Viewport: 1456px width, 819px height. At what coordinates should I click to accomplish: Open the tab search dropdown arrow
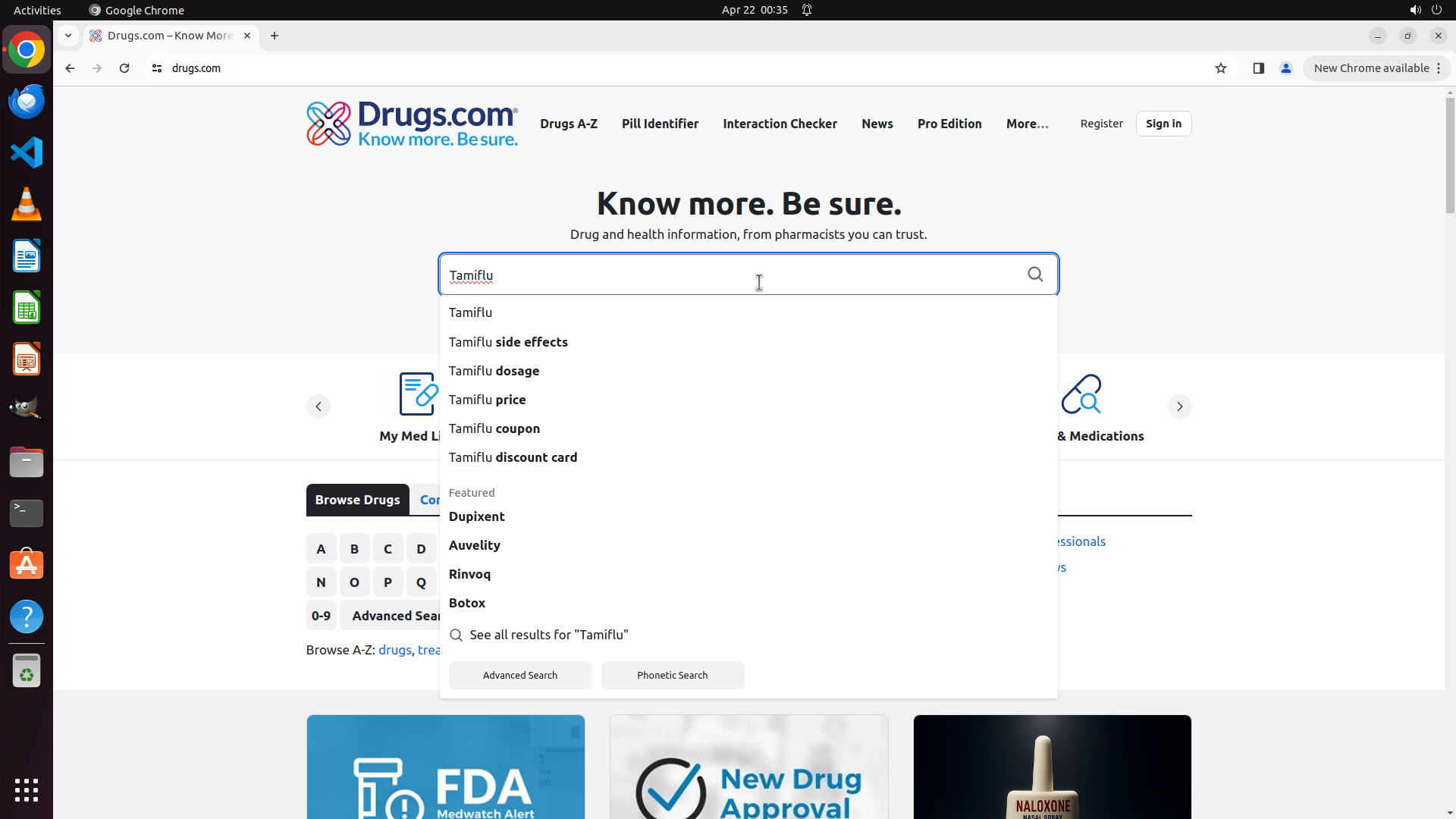(x=68, y=36)
